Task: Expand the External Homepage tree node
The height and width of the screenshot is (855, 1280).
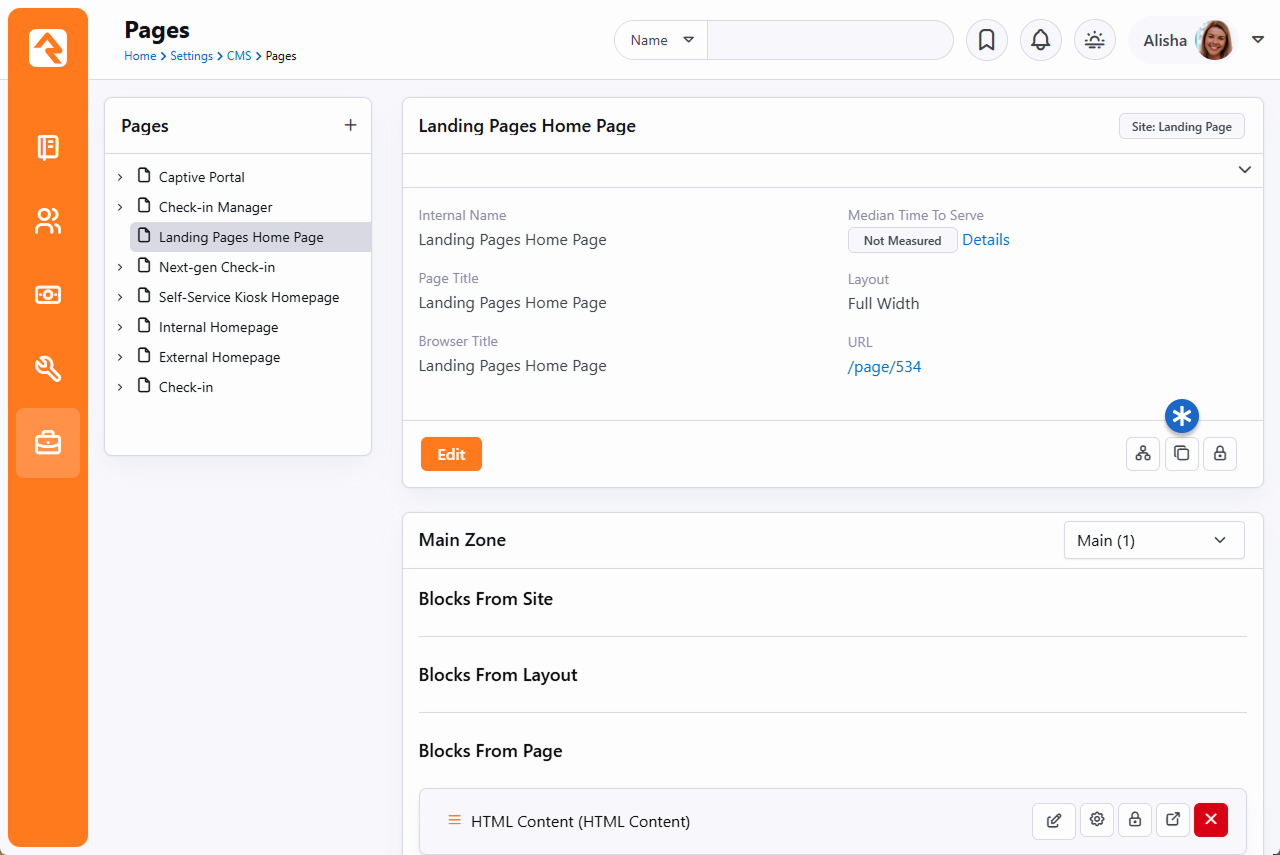Action: (x=120, y=357)
